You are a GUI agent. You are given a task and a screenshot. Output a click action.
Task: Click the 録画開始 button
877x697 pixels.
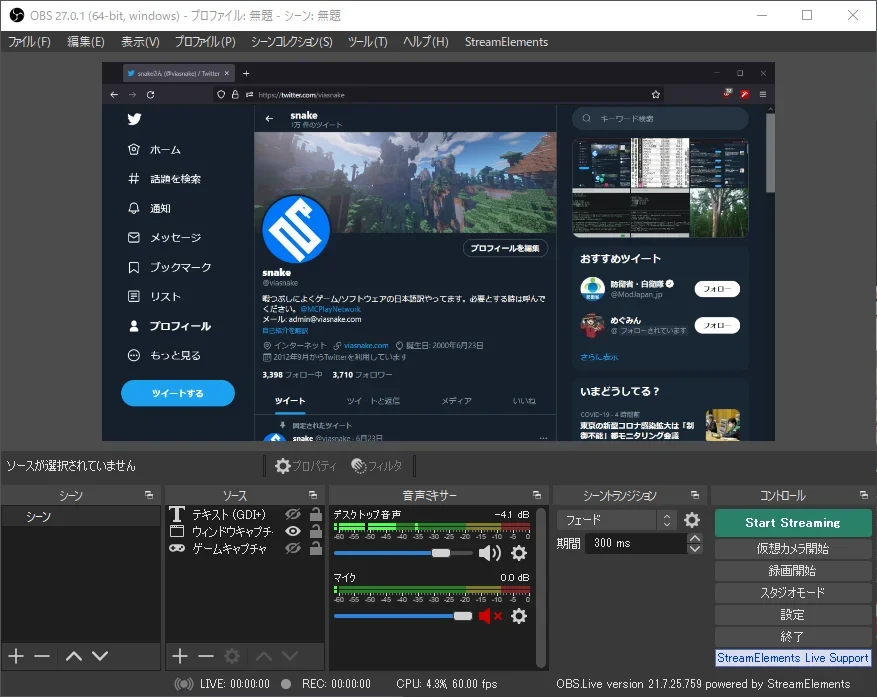point(793,571)
